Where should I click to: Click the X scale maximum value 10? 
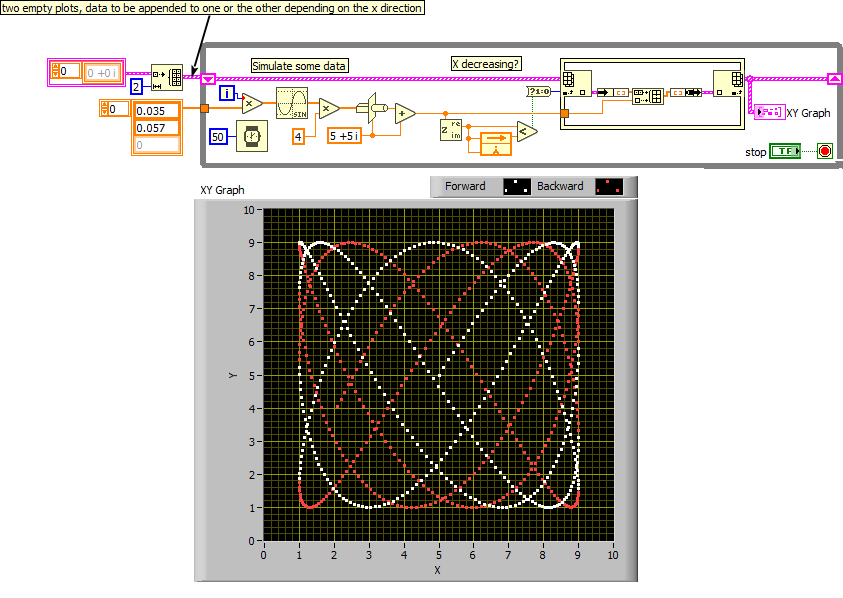click(612, 555)
